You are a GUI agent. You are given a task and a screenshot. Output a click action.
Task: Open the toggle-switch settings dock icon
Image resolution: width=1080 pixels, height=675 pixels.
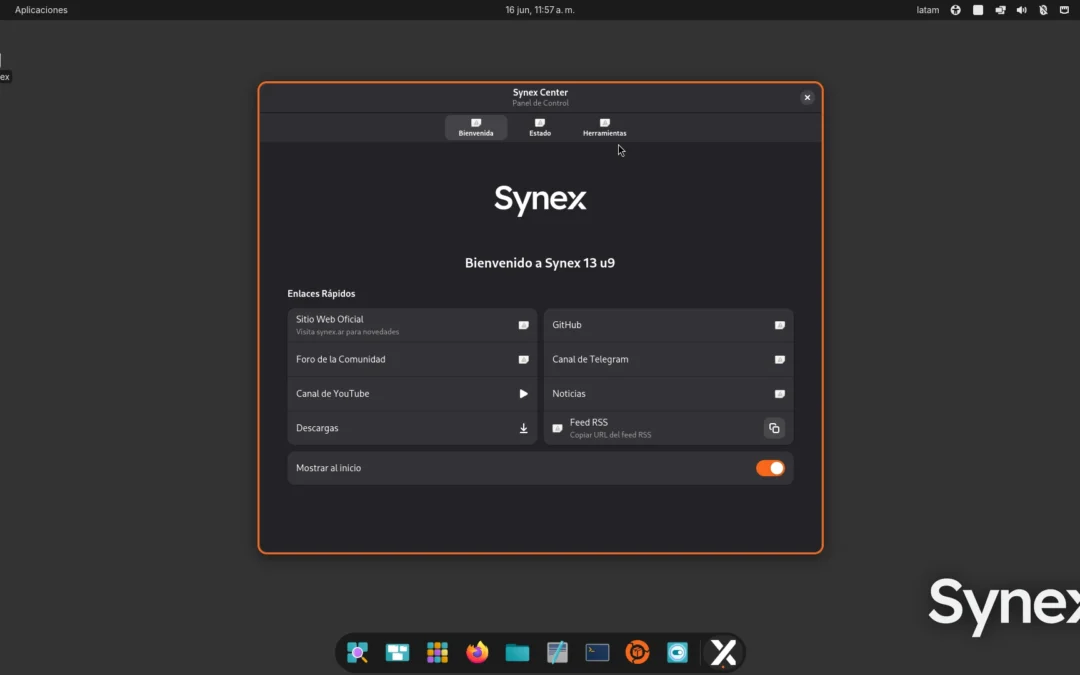[677, 652]
